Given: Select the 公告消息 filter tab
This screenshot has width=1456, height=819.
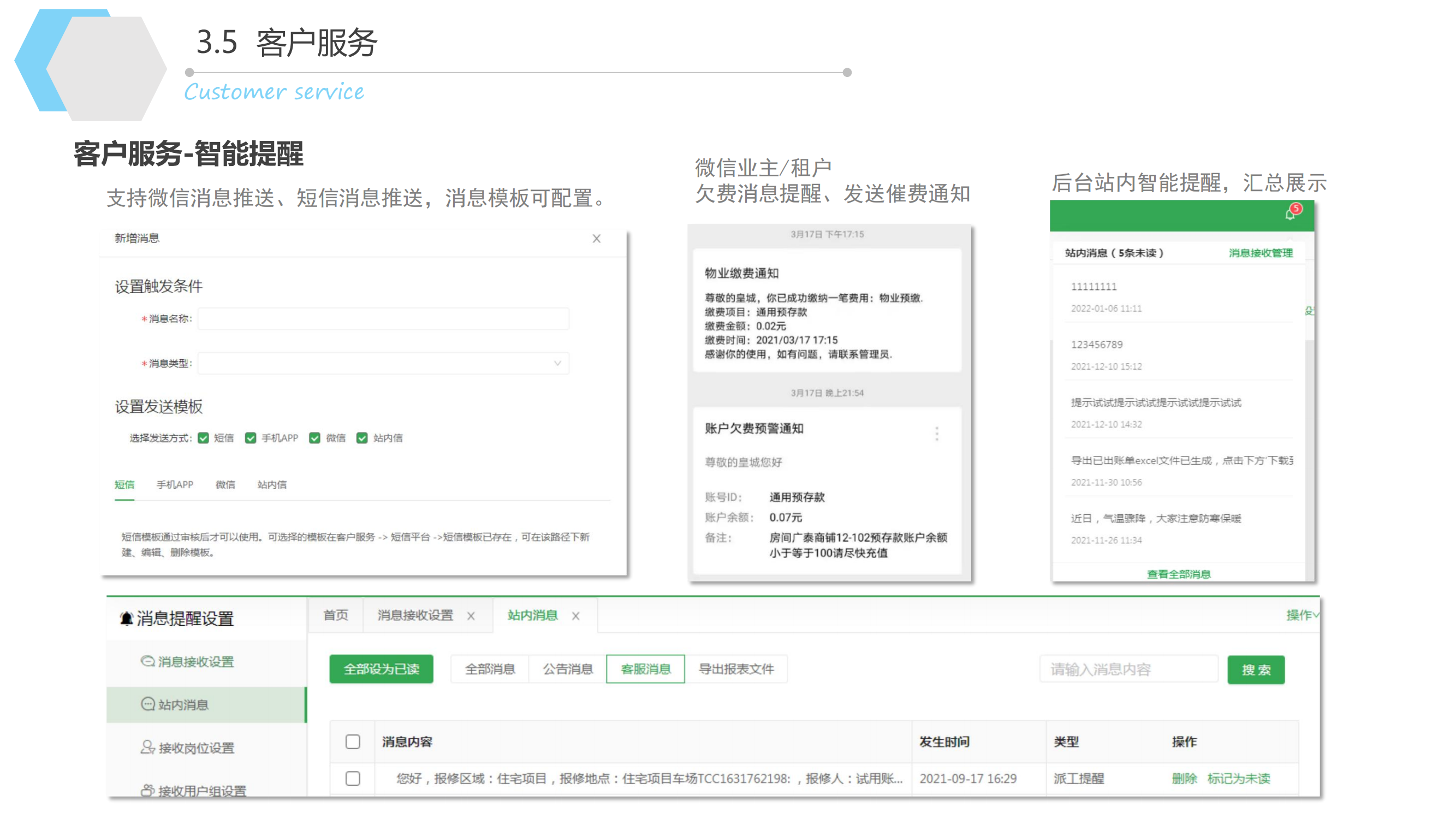Looking at the screenshot, I should pyautogui.click(x=567, y=669).
